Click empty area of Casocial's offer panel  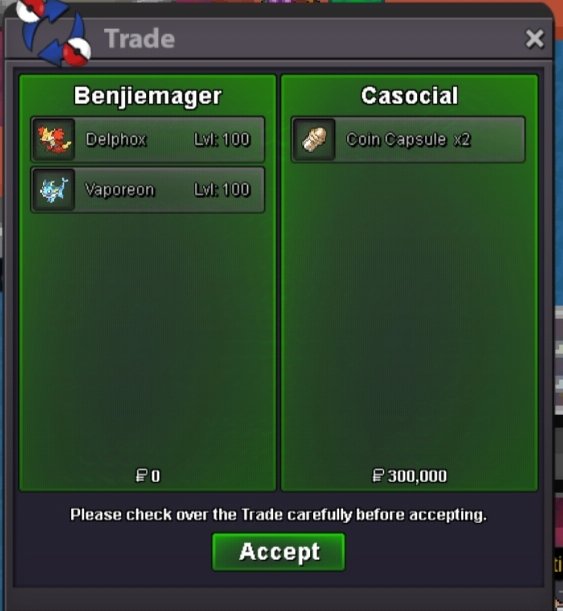(409, 312)
